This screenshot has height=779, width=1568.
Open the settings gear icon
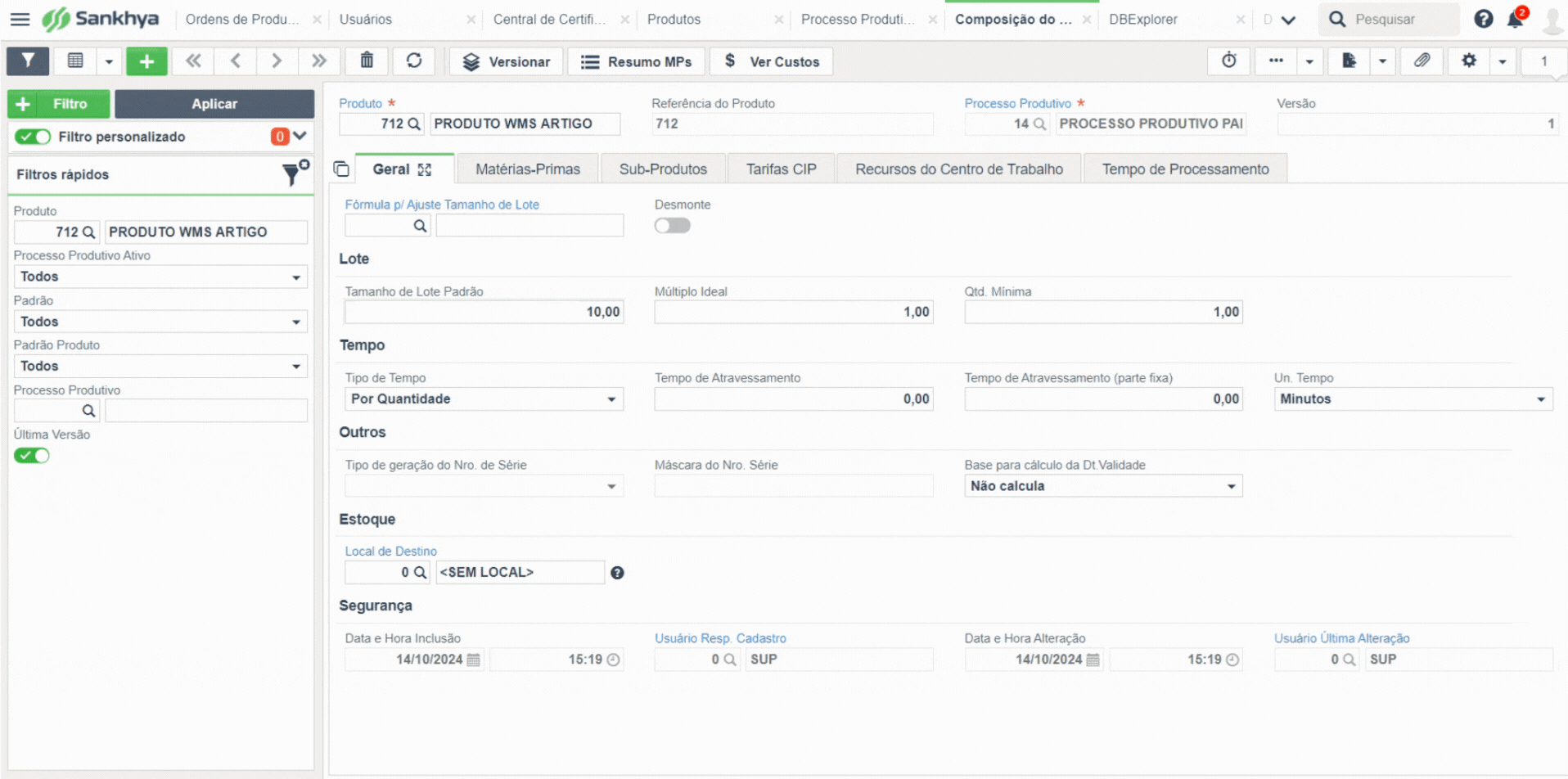point(1469,61)
